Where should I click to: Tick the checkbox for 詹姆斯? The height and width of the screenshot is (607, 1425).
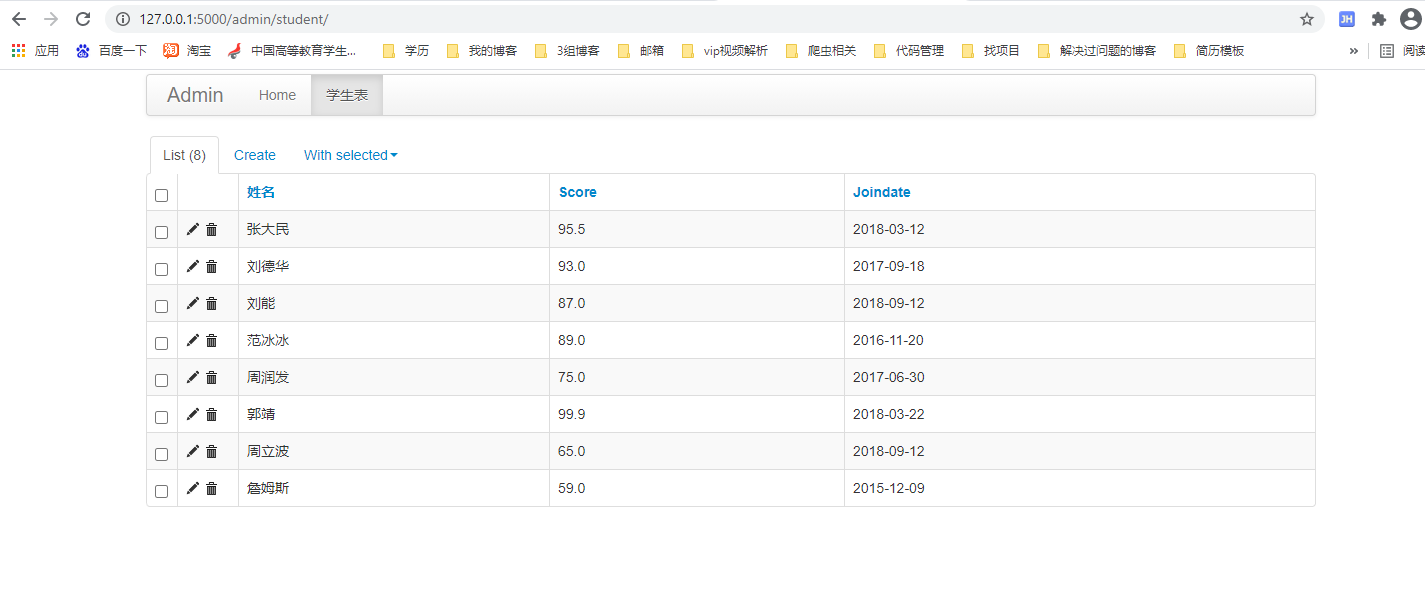161,491
